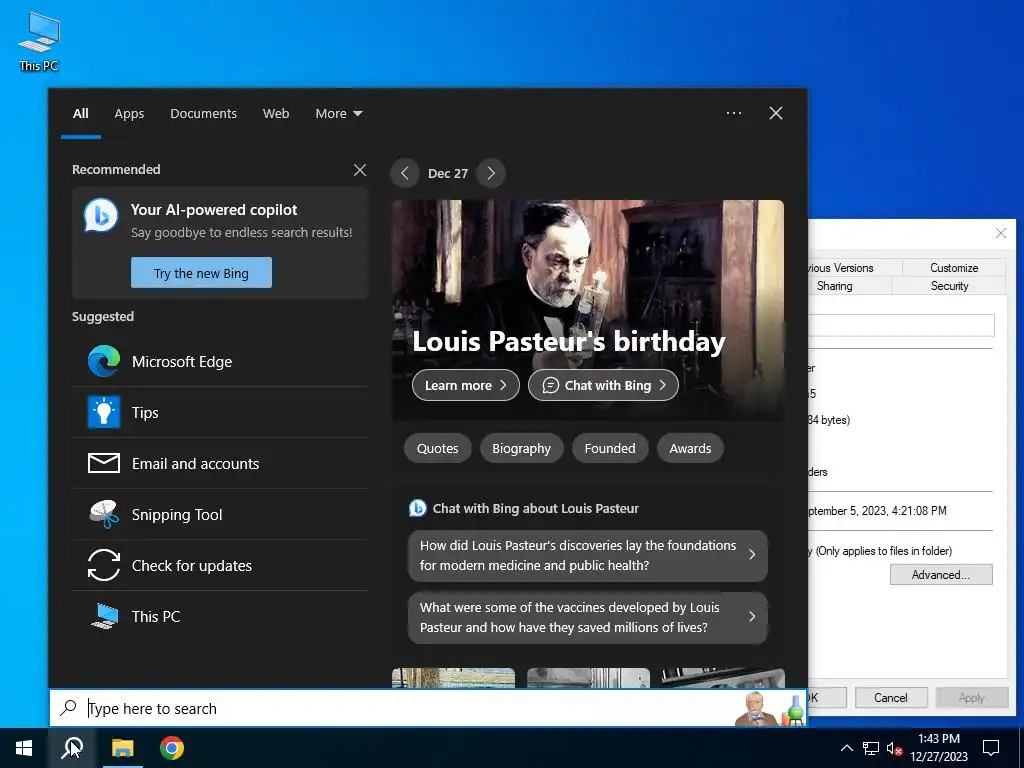Image resolution: width=1024 pixels, height=768 pixels.
Task: Go to next day after Dec 27
Action: pos(491,173)
